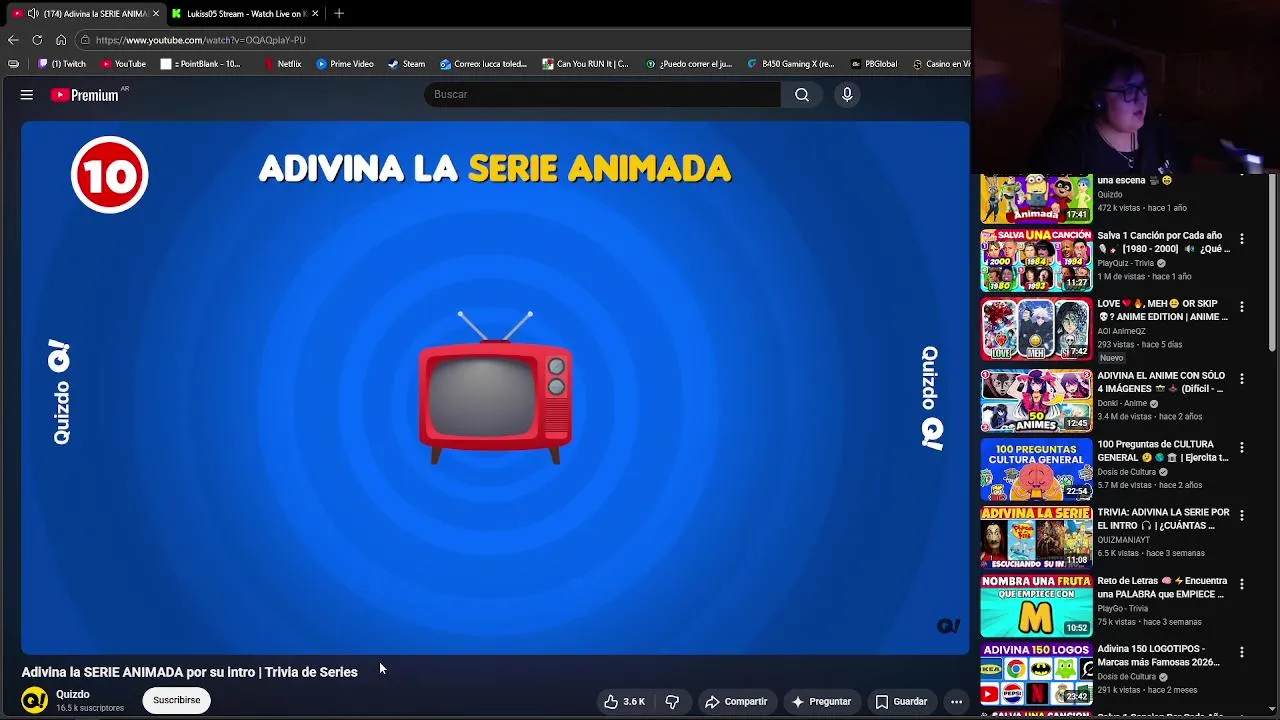The height and width of the screenshot is (720, 1280).
Task: Open the Salva 1 Canción por Cada año title
Action: [1163, 242]
